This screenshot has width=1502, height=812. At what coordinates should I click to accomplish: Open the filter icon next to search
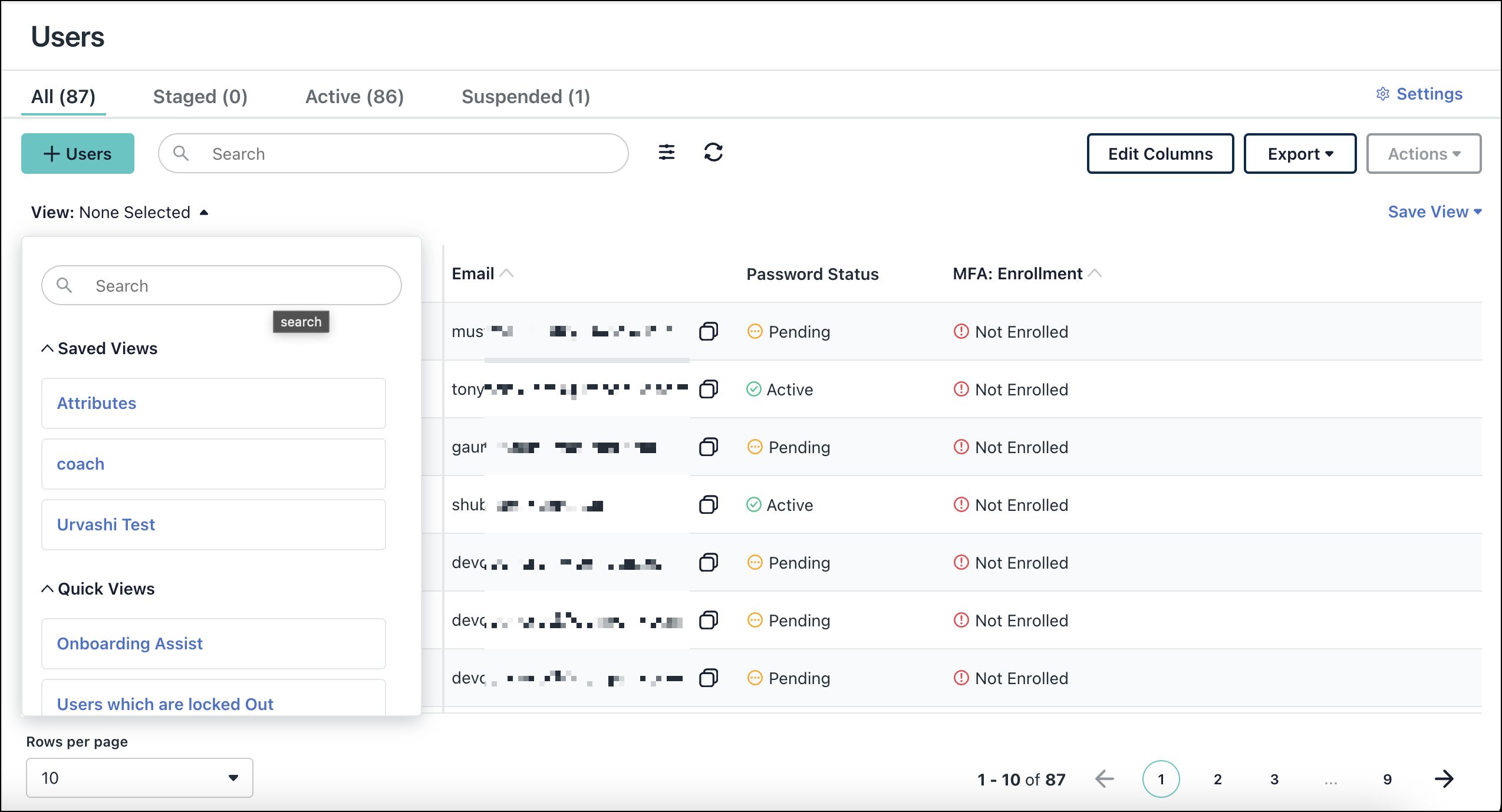(x=667, y=153)
